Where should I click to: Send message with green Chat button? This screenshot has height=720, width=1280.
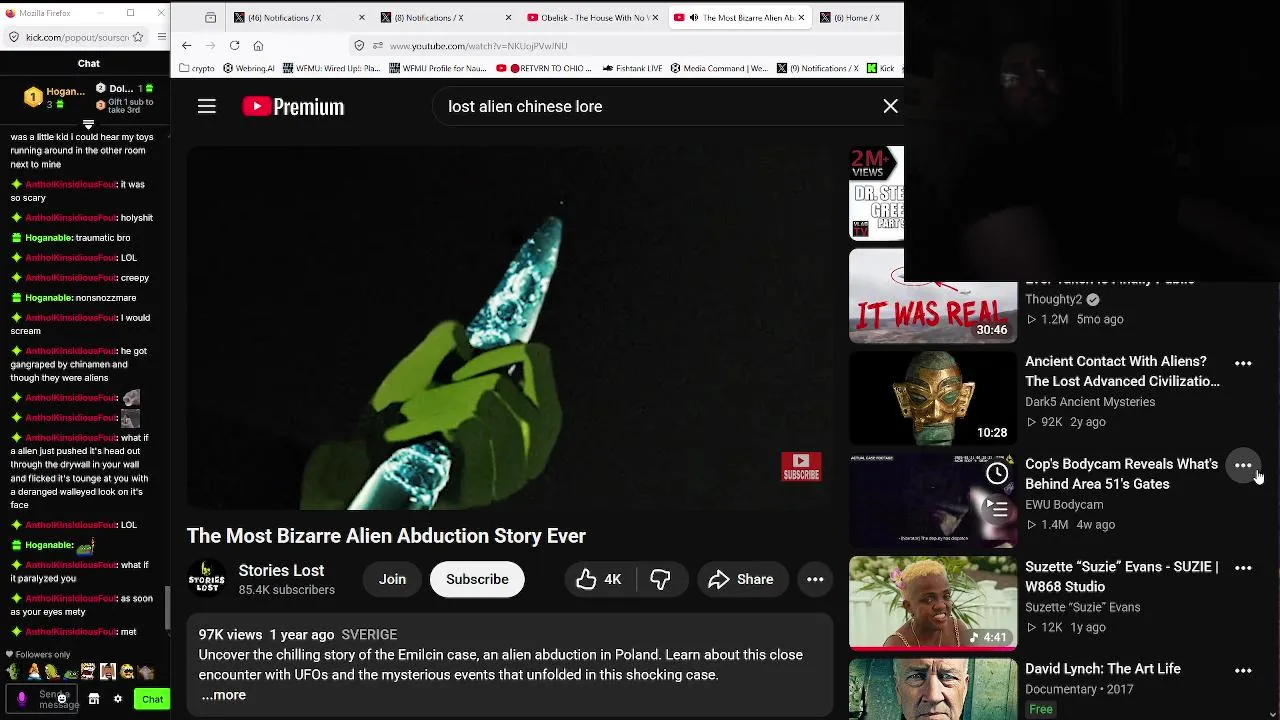coord(152,699)
